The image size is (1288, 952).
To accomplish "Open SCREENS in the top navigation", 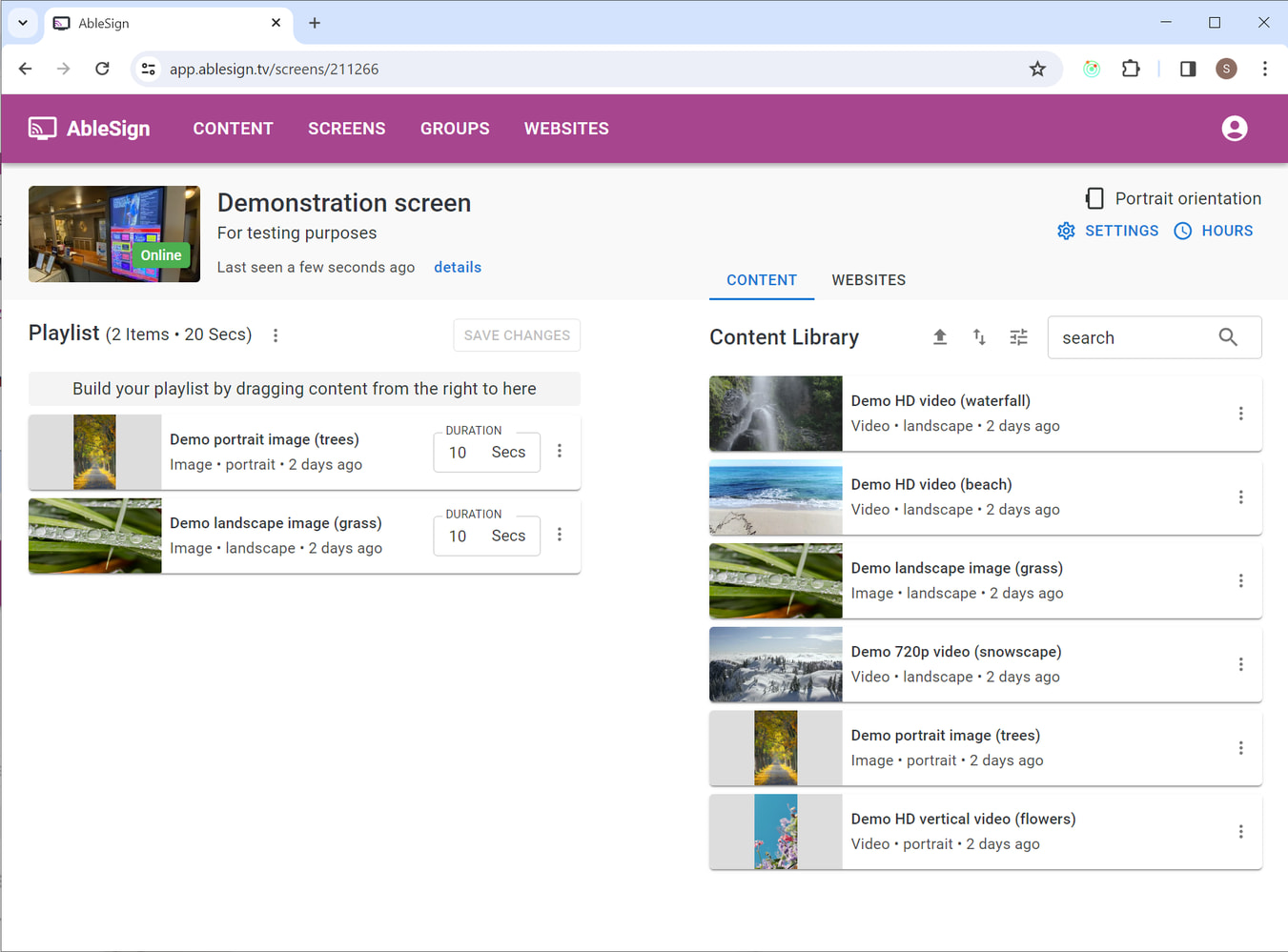I will (x=346, y=129).
